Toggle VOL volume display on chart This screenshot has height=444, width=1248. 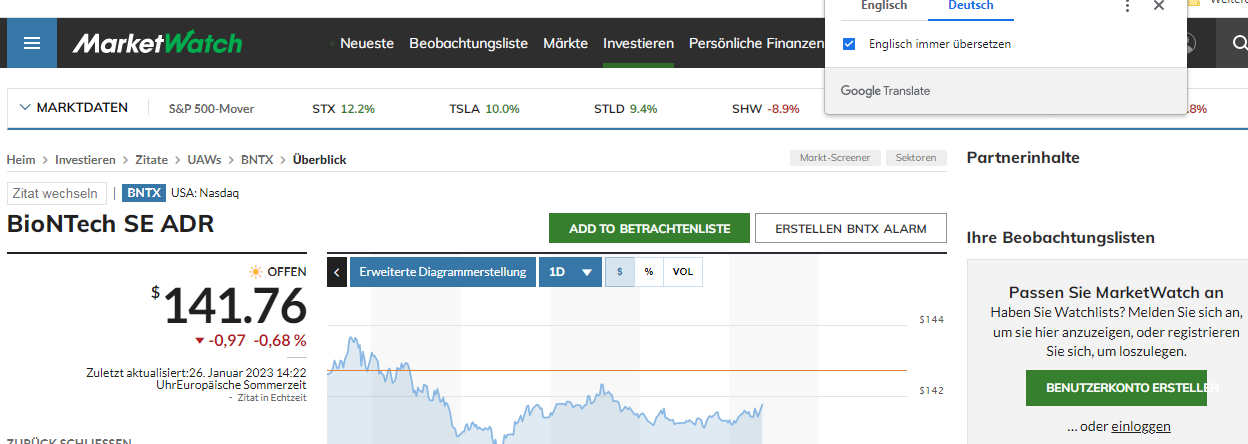pos(683,272)
